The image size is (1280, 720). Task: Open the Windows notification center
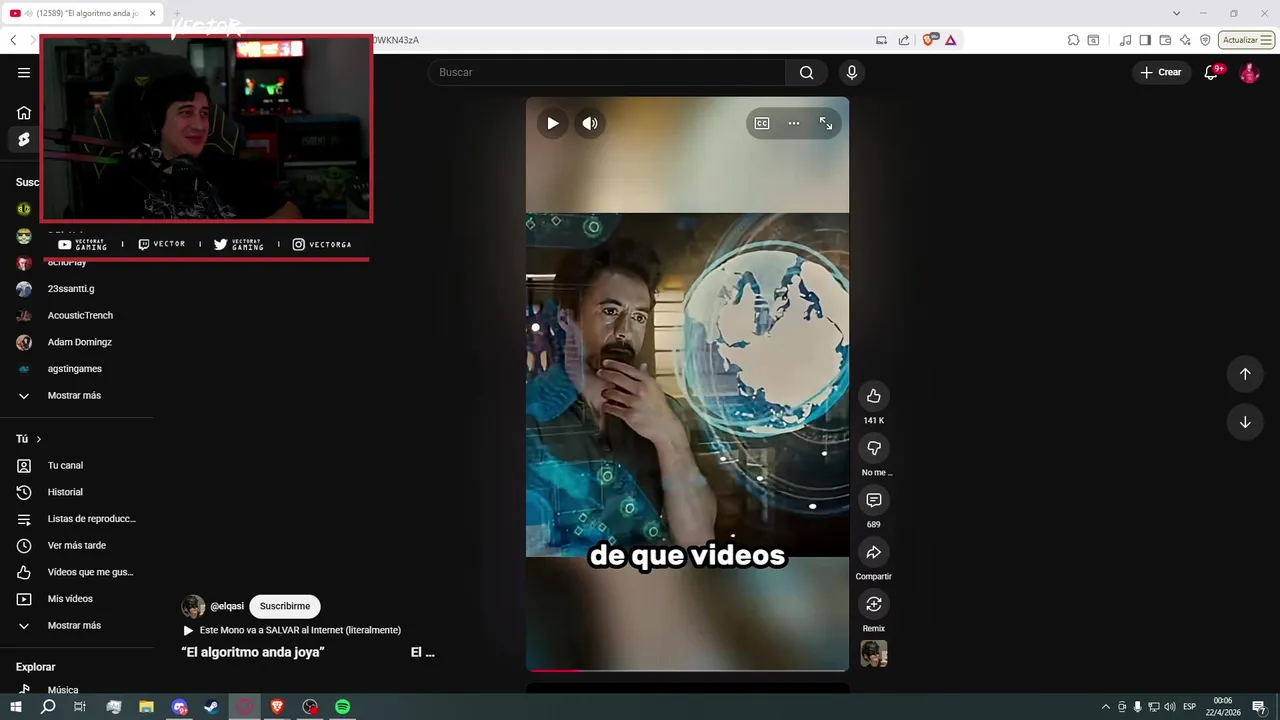[1260, 707]
